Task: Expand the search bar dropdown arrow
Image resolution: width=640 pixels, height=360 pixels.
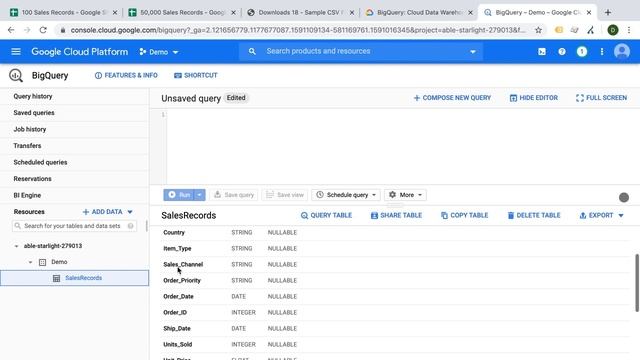Action: coord(473,52)
